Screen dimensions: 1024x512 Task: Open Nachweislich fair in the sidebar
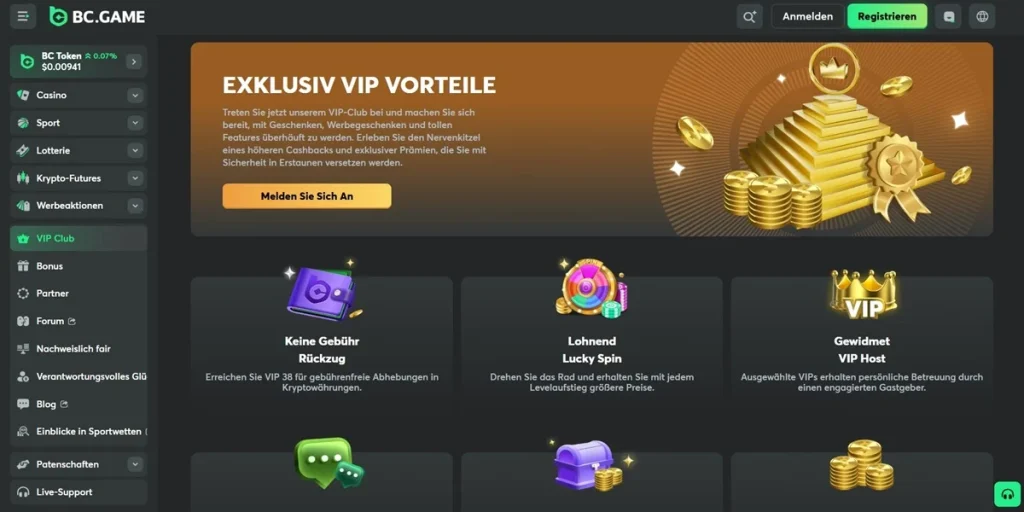pyautogui.click(x=78, y=349)
